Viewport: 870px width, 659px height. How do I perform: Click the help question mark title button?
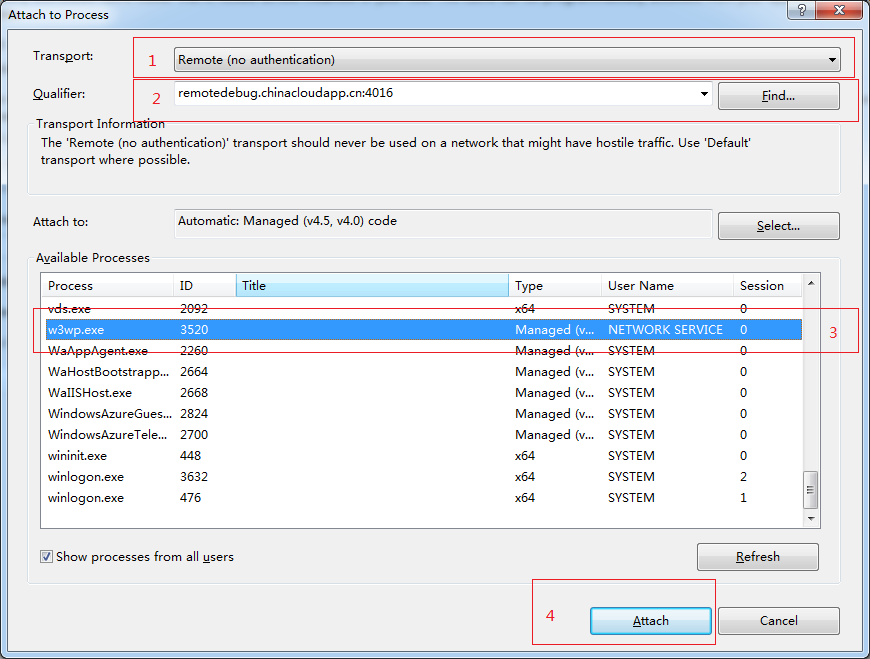802,10
